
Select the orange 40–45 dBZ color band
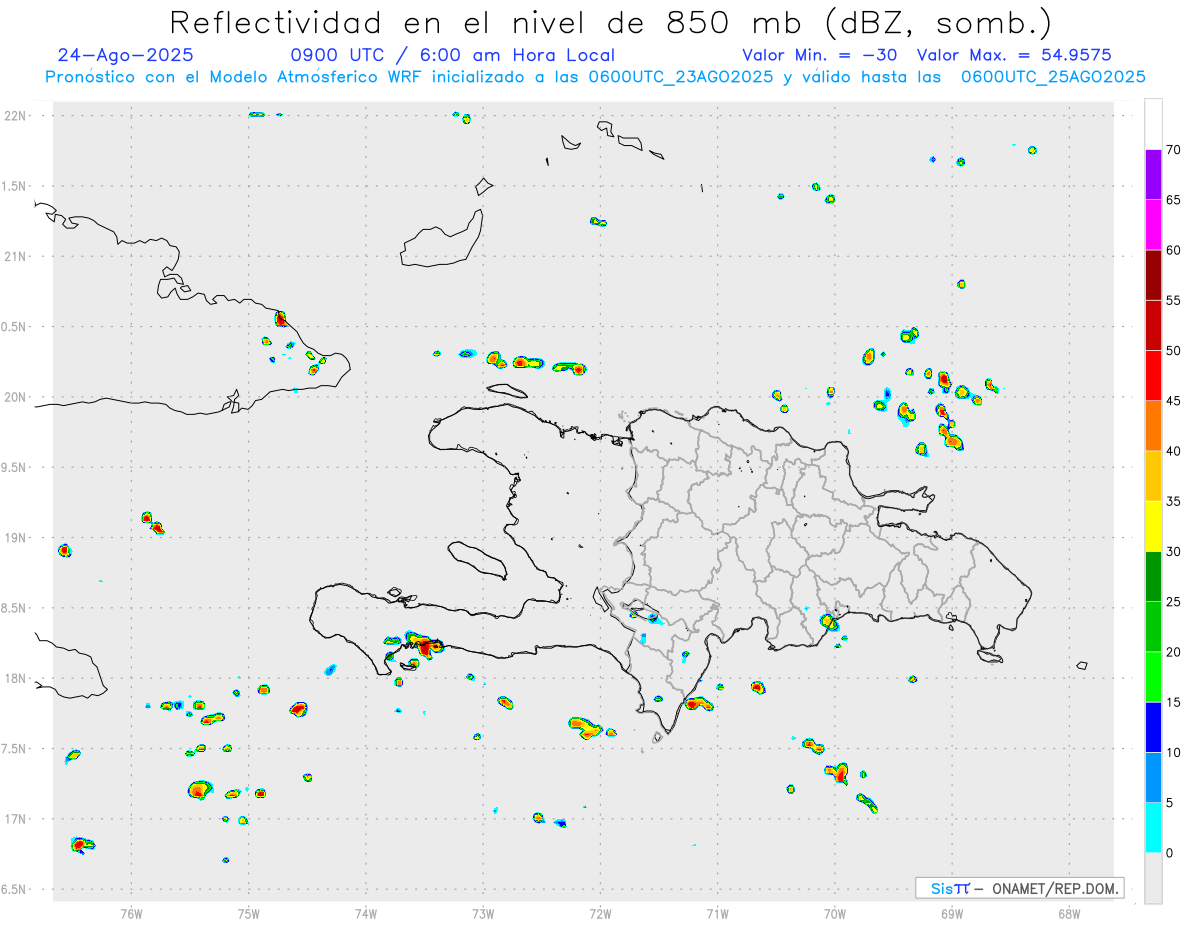1153,426
